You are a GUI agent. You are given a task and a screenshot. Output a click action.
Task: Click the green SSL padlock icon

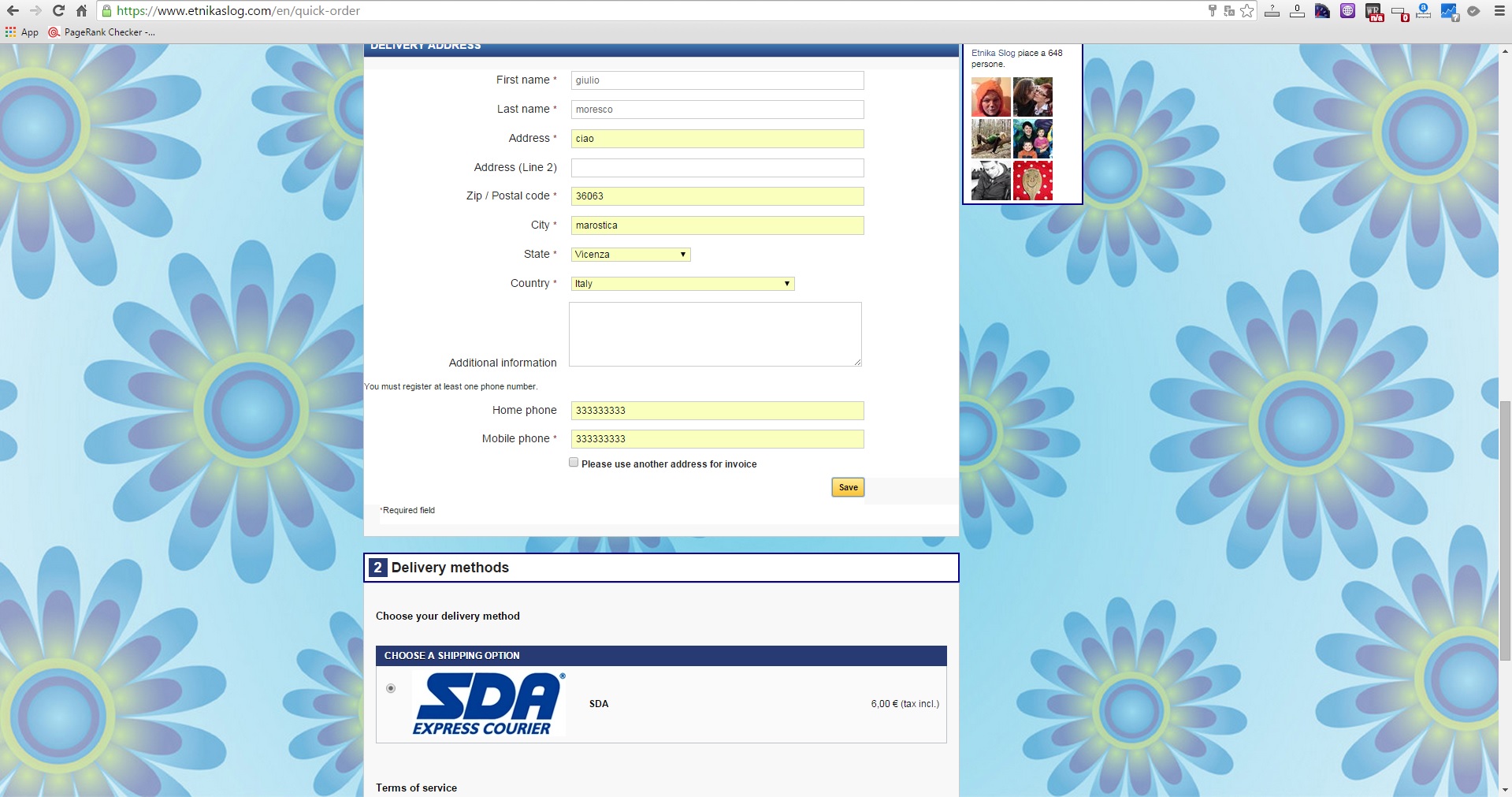pos(107,11)
